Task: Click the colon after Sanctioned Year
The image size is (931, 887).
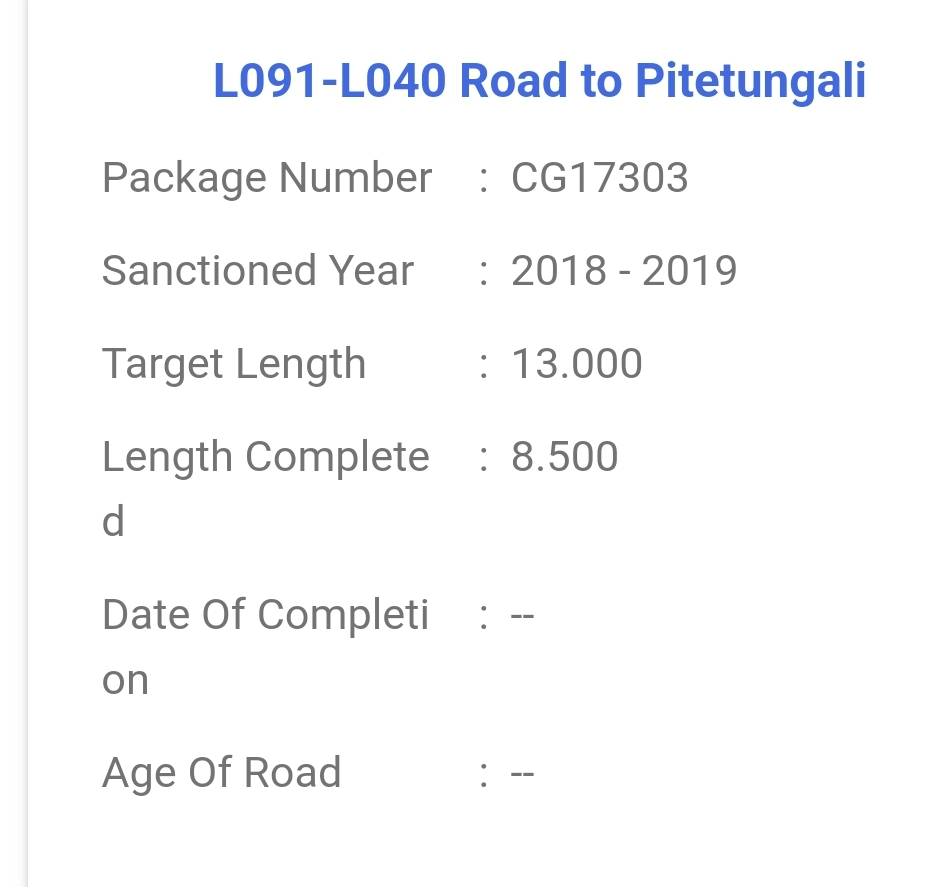Action: point(484,272)
